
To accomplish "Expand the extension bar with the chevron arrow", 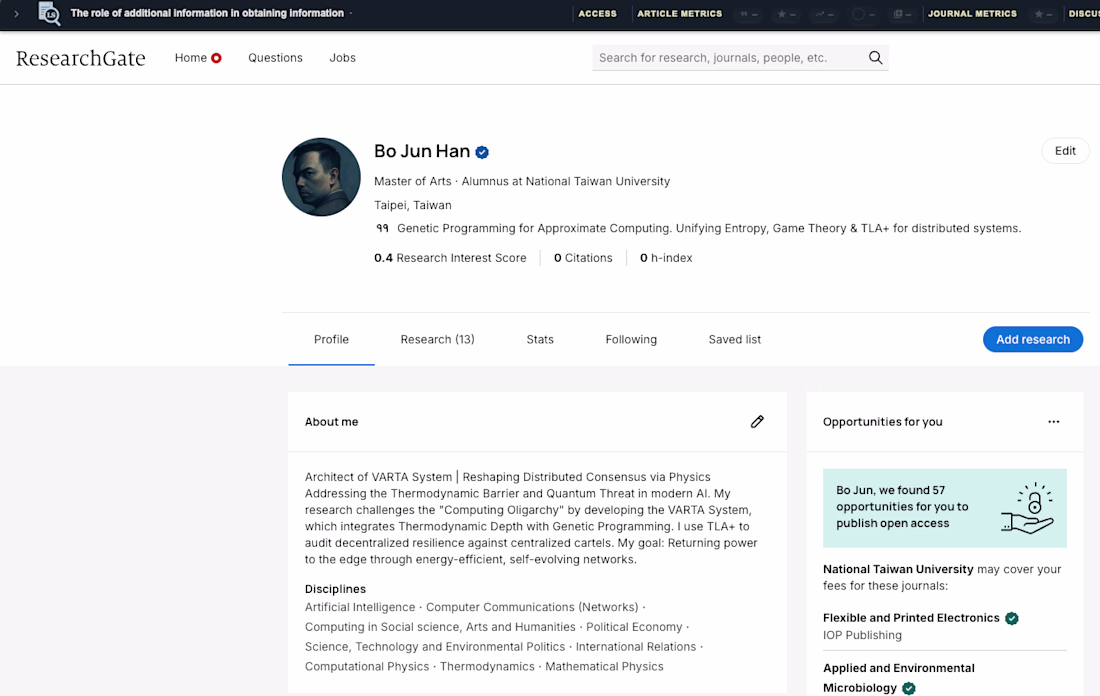I will [16, 13].
